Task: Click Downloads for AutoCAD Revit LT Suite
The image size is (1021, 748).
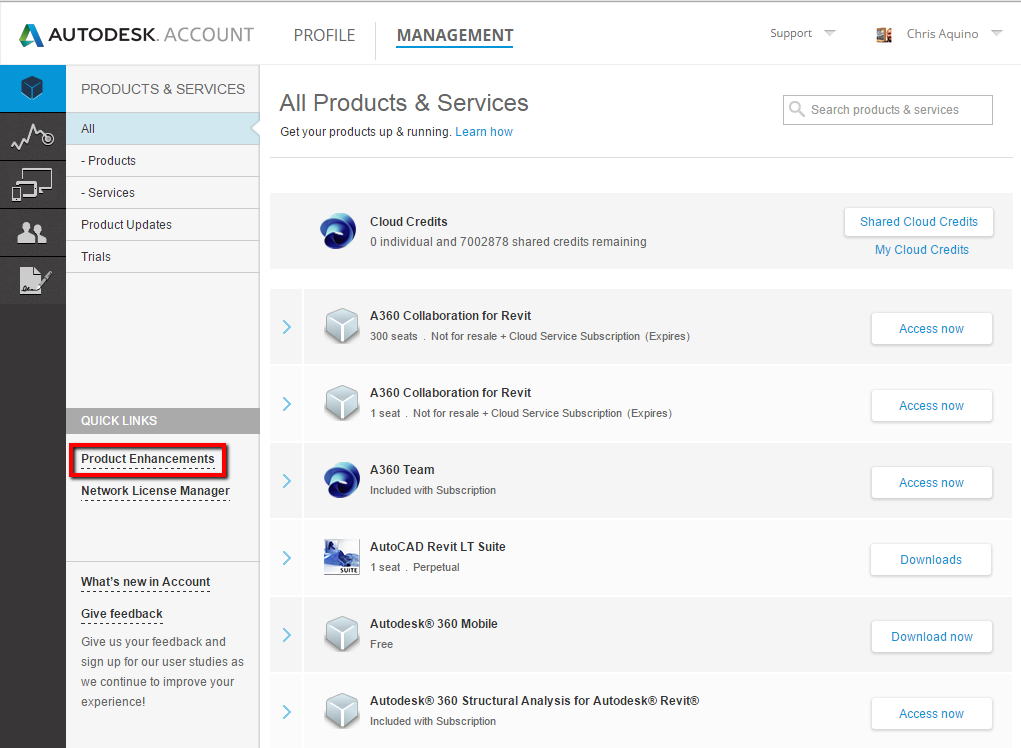Action: (x=930, y=560)
